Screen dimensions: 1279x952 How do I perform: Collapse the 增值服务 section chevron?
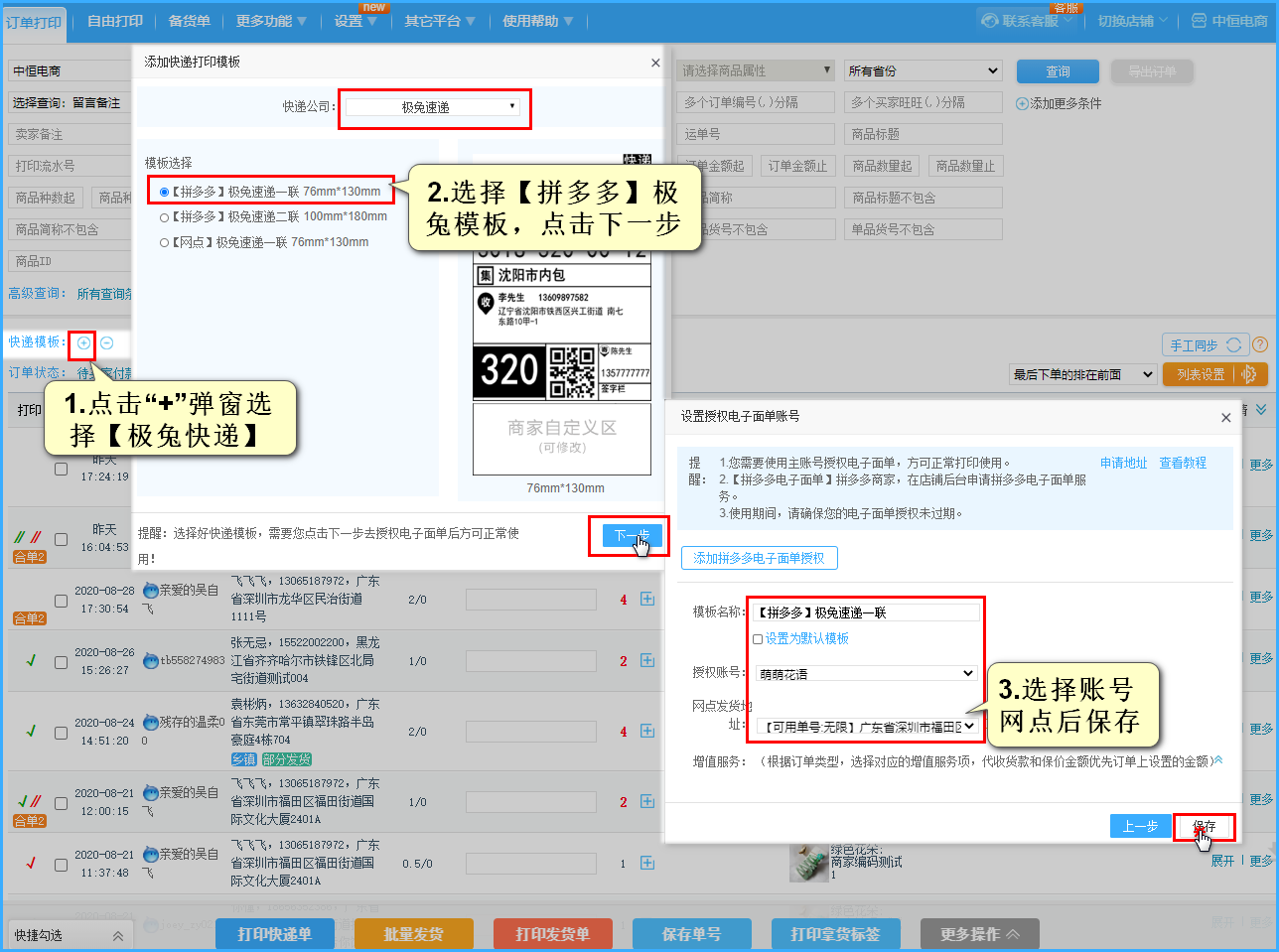click(1218, 760)
